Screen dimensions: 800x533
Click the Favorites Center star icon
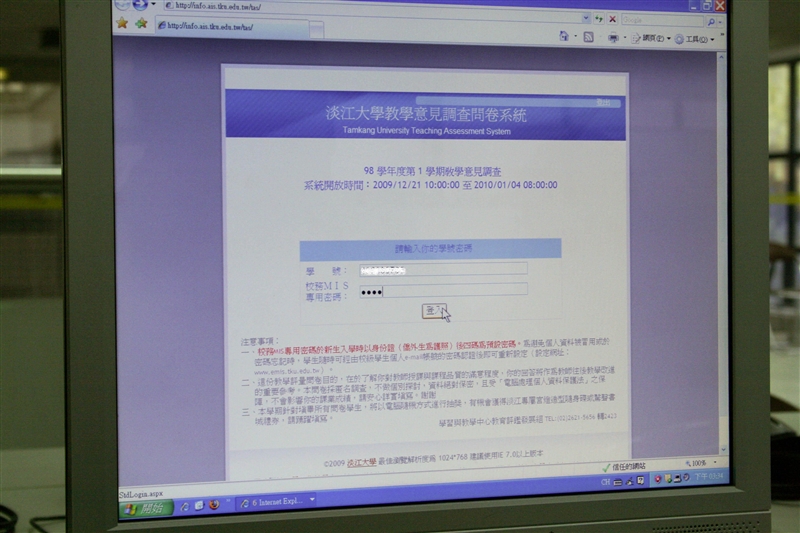(122, 23)
